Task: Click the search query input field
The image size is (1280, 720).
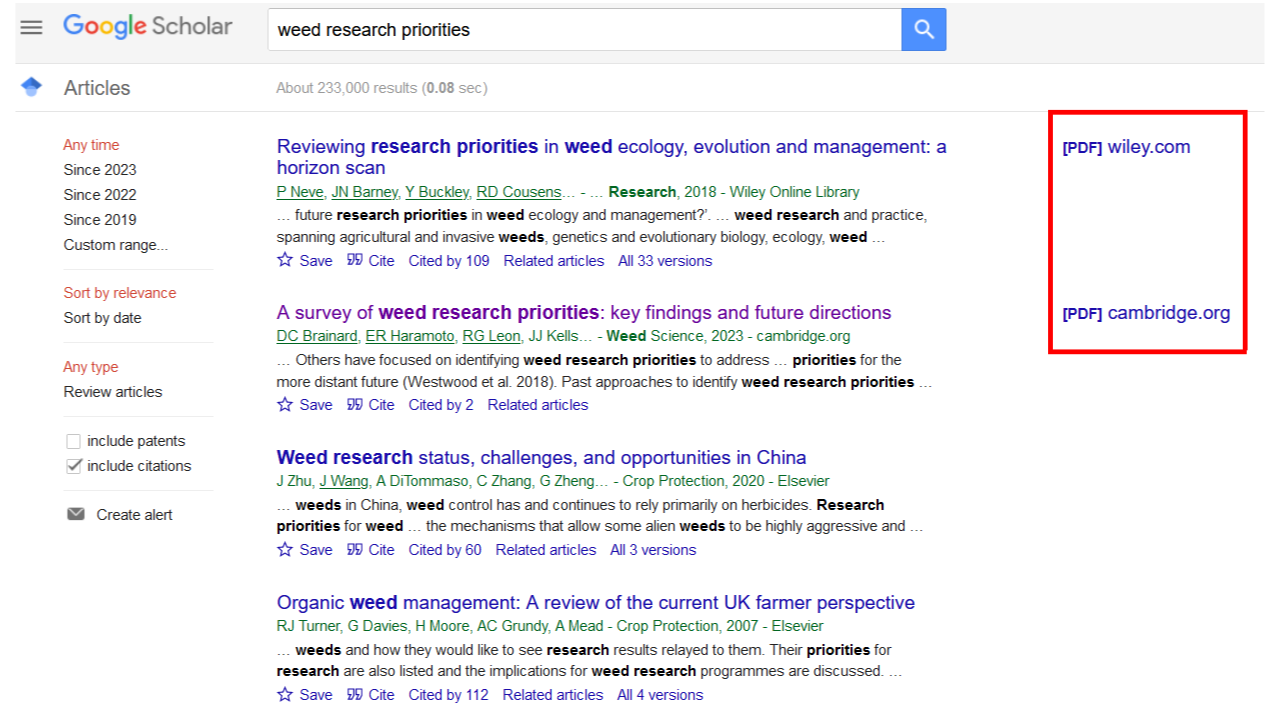Action: coord(585,30)
